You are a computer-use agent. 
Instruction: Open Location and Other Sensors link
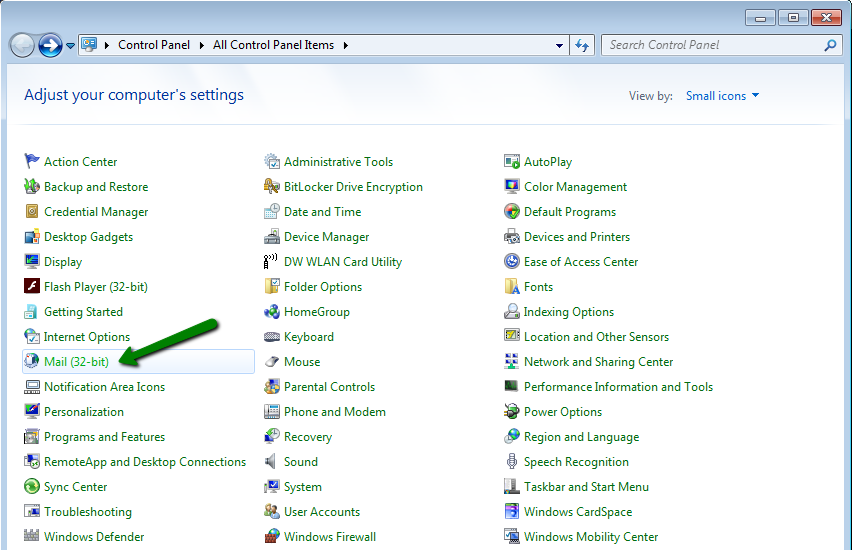596,336
